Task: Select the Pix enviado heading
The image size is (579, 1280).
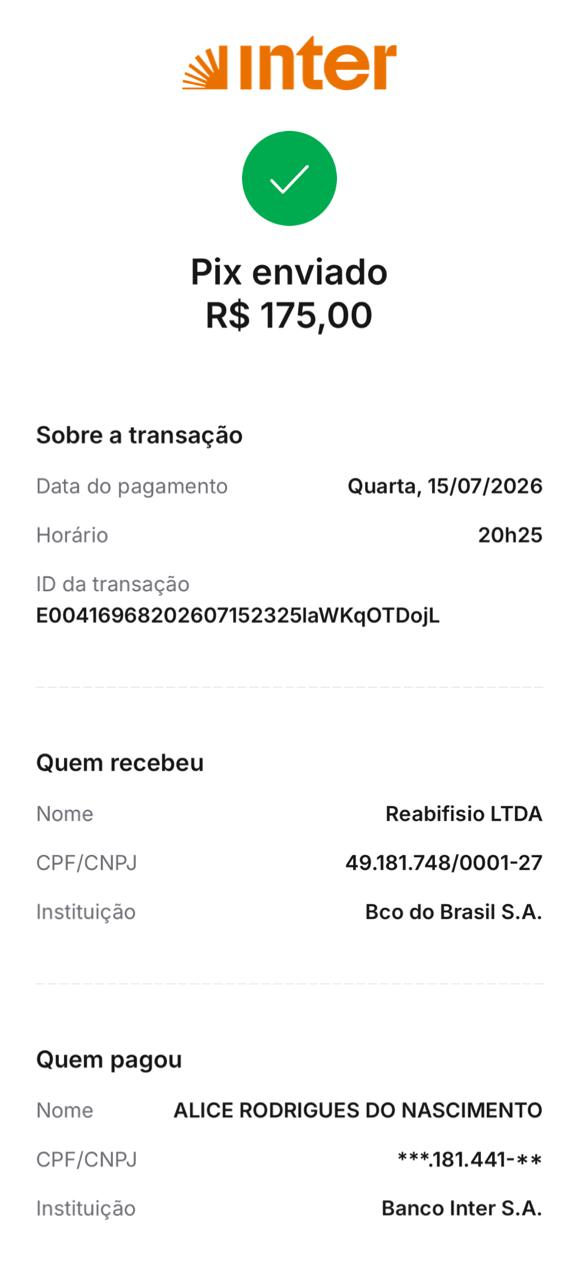Action: 289,272
